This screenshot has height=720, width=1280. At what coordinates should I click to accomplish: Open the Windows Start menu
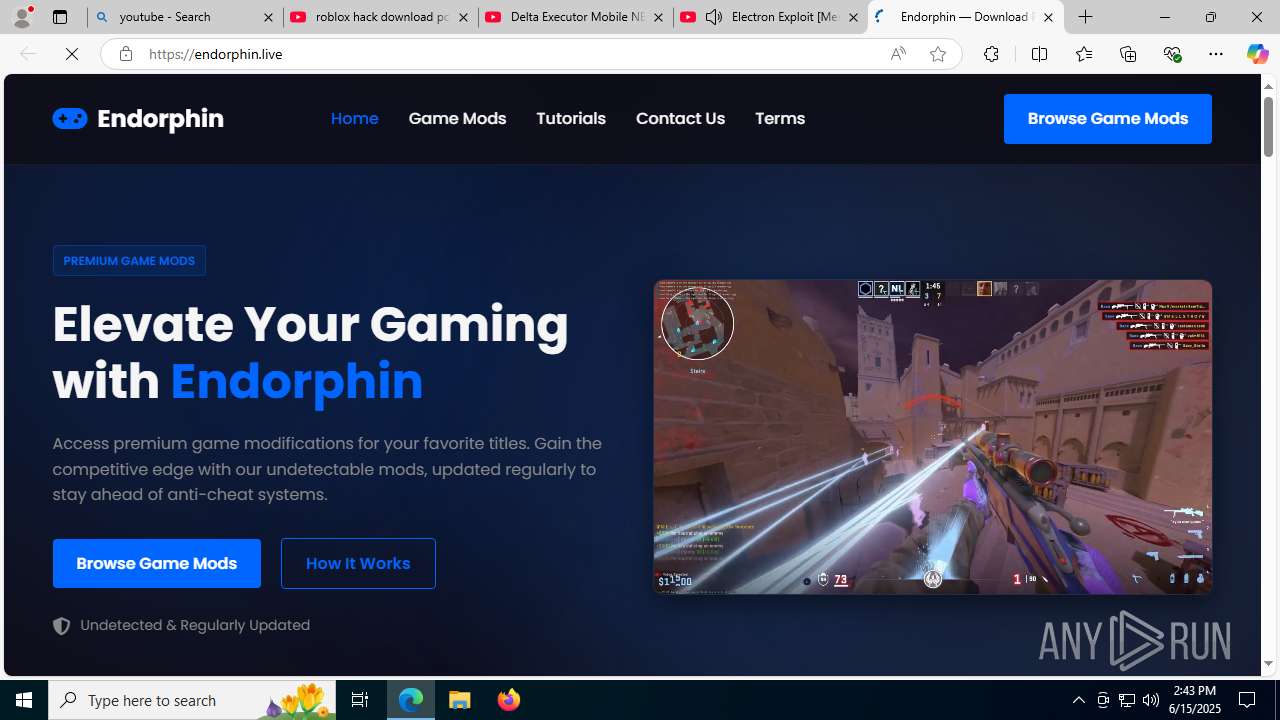(x=24, y=700)
